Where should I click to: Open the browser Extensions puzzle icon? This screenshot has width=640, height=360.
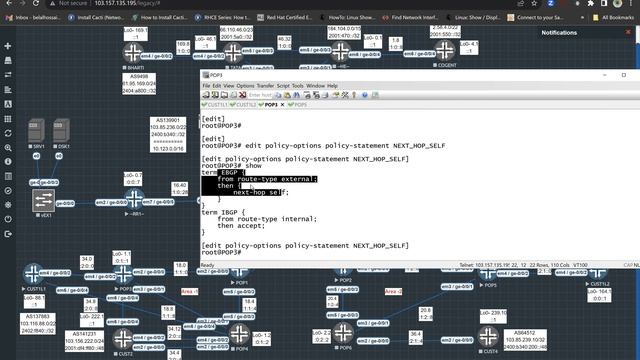pos(591,4)
